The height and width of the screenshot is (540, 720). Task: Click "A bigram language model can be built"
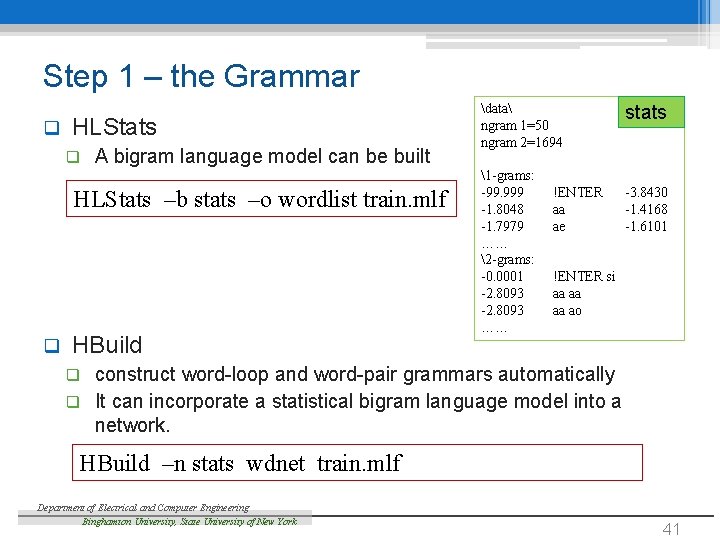coord(262,156)
